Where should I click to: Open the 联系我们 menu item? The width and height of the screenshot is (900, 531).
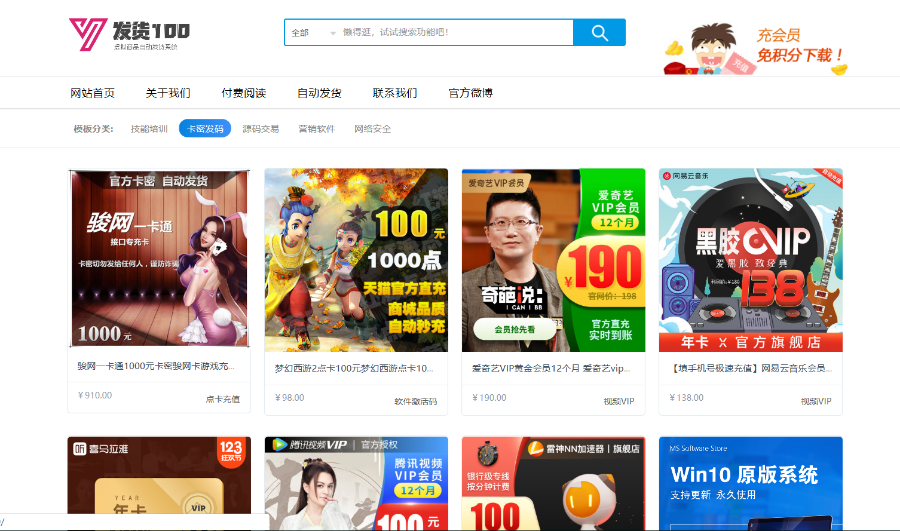(395, 93)
